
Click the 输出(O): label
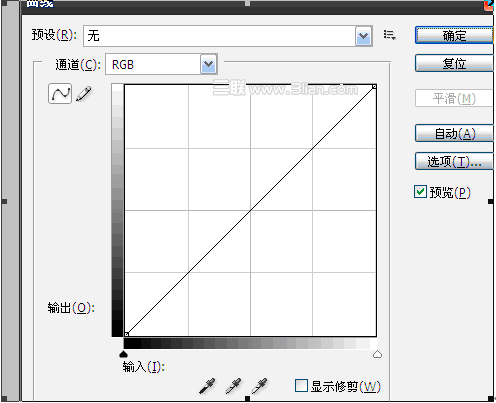point(71,307)
